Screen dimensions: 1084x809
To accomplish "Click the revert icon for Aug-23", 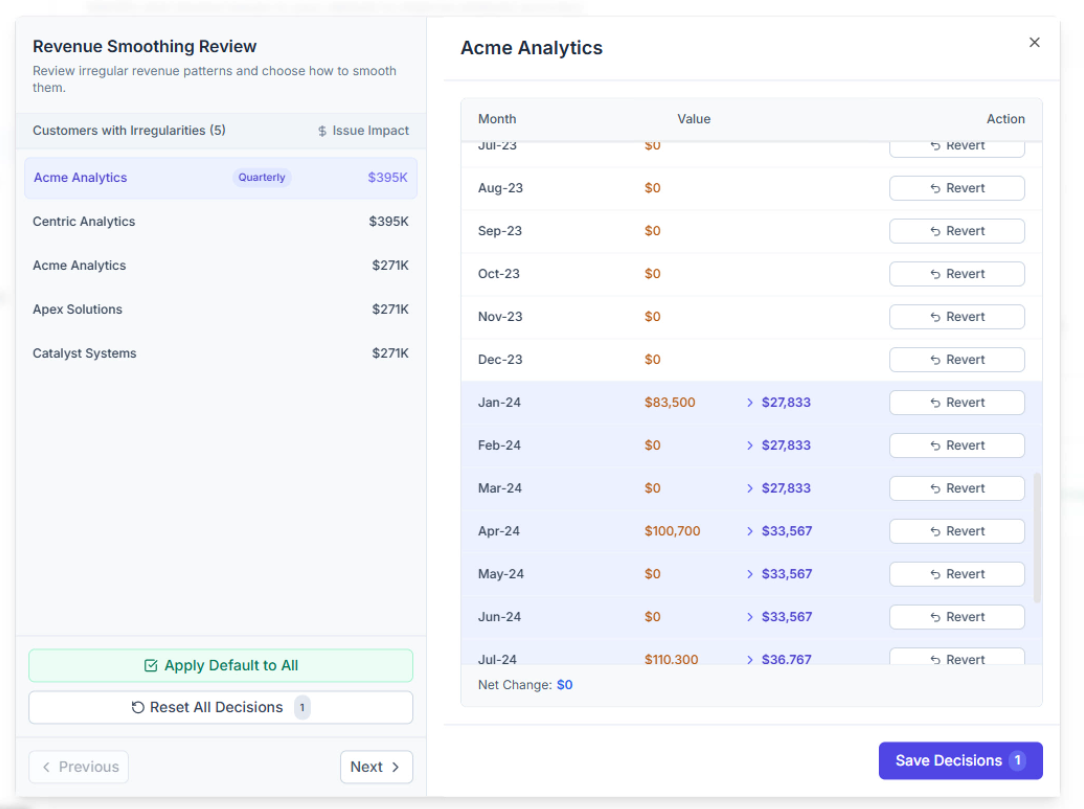I will (933, 188).
